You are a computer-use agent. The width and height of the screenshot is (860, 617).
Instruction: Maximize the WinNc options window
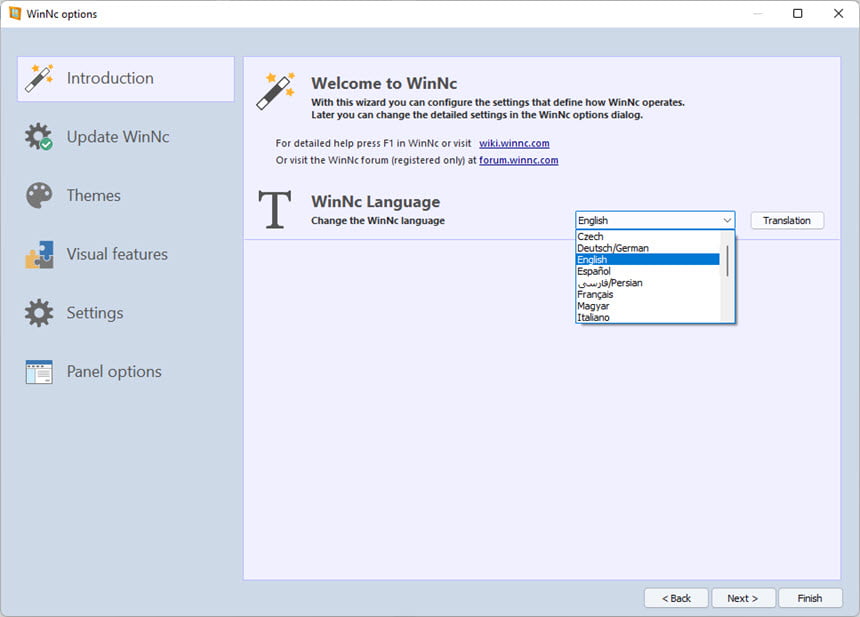click(x=798, y=13)
